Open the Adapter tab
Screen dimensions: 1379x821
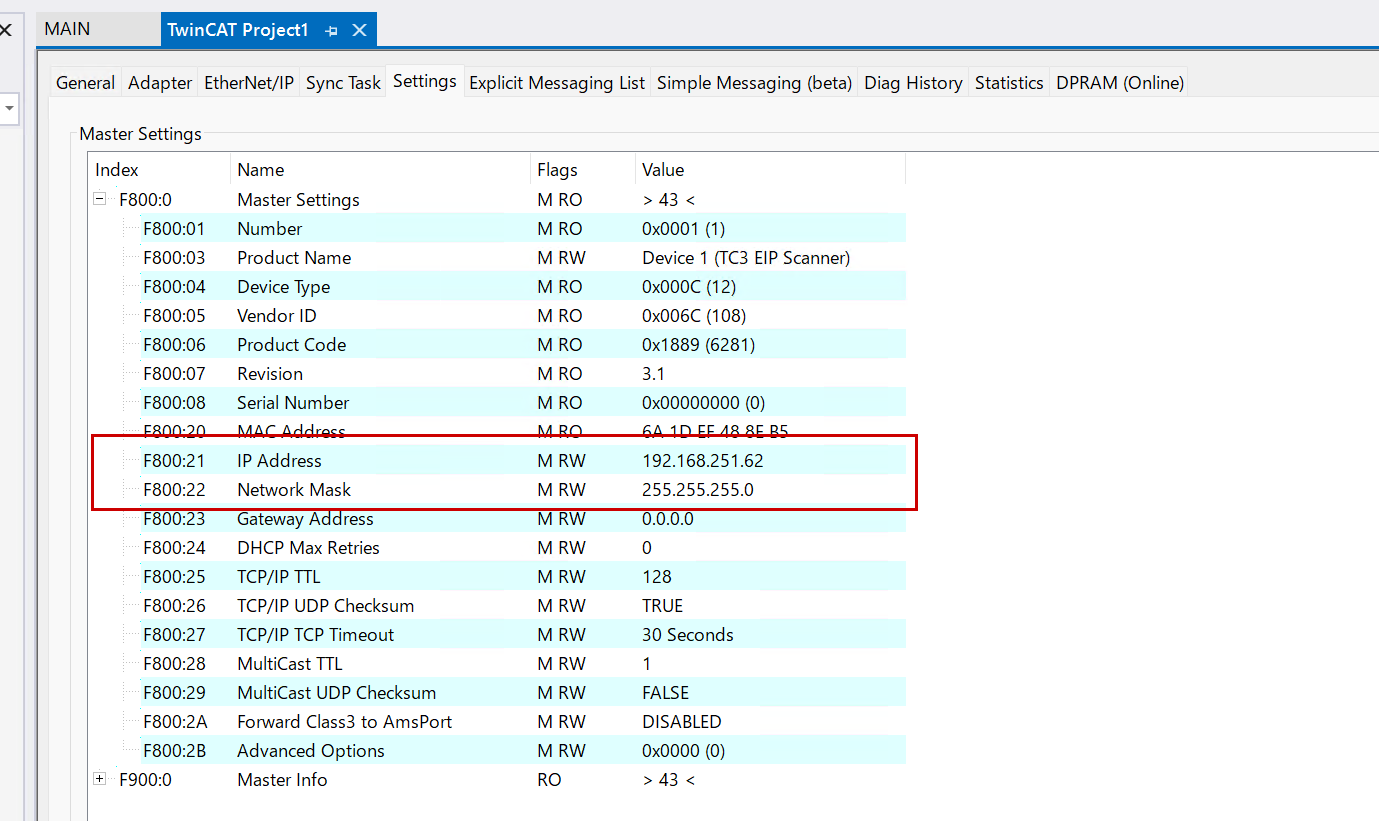click(160, 83)
